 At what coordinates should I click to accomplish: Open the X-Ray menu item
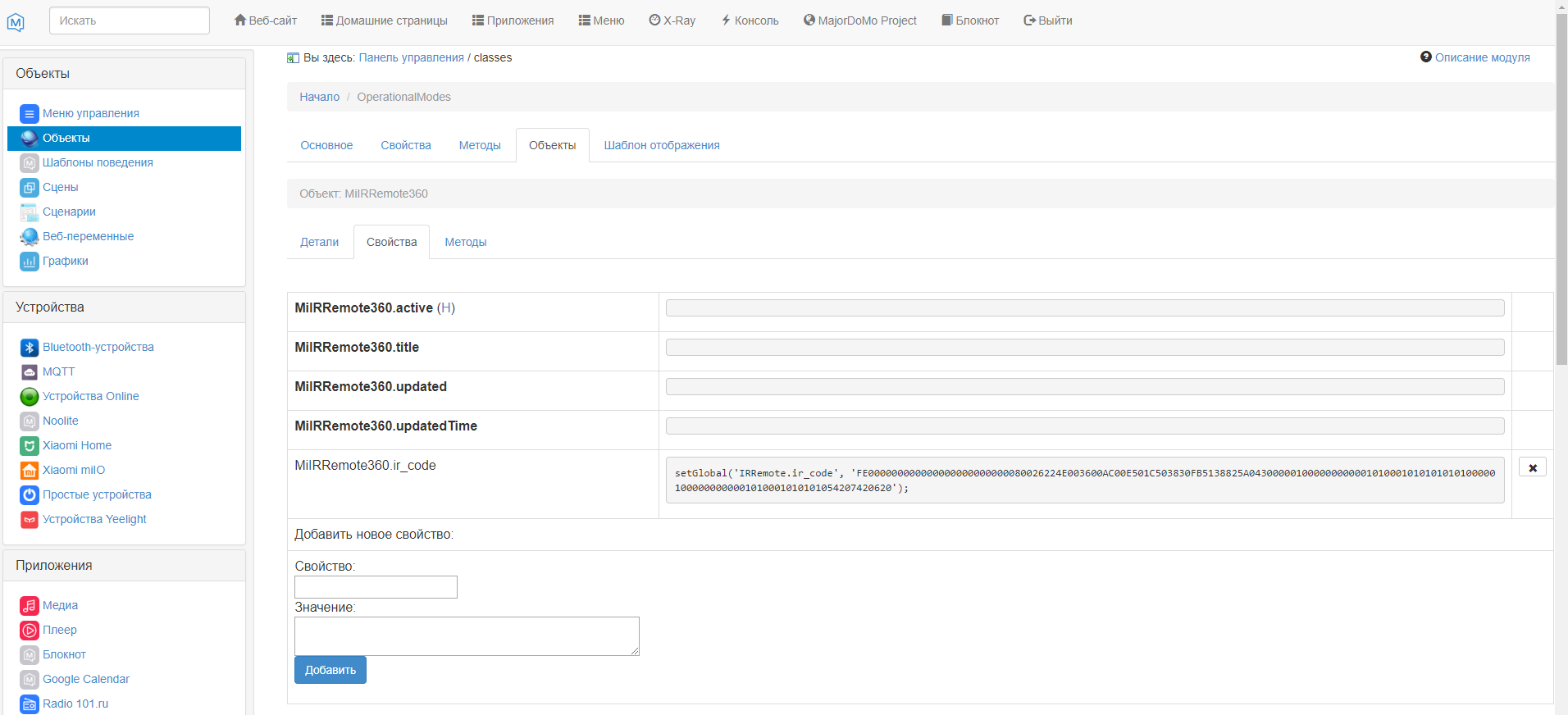[672, 20]
